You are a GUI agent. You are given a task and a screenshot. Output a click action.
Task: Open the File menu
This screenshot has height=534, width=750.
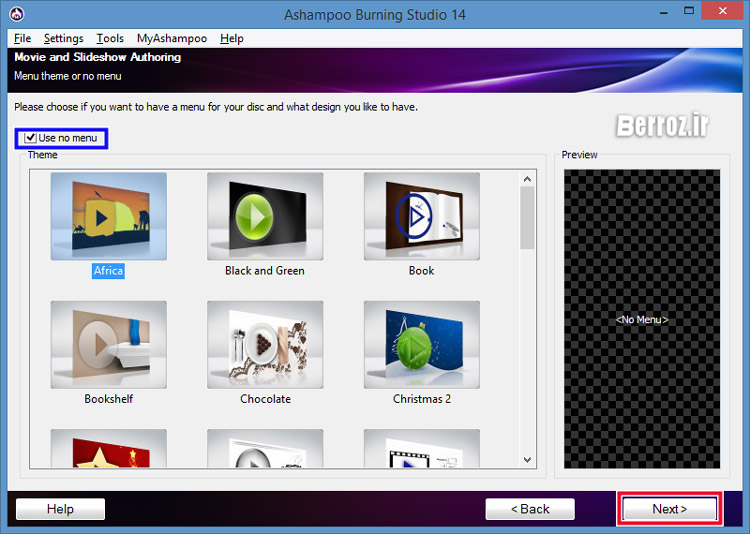click(x=22, y=38)
